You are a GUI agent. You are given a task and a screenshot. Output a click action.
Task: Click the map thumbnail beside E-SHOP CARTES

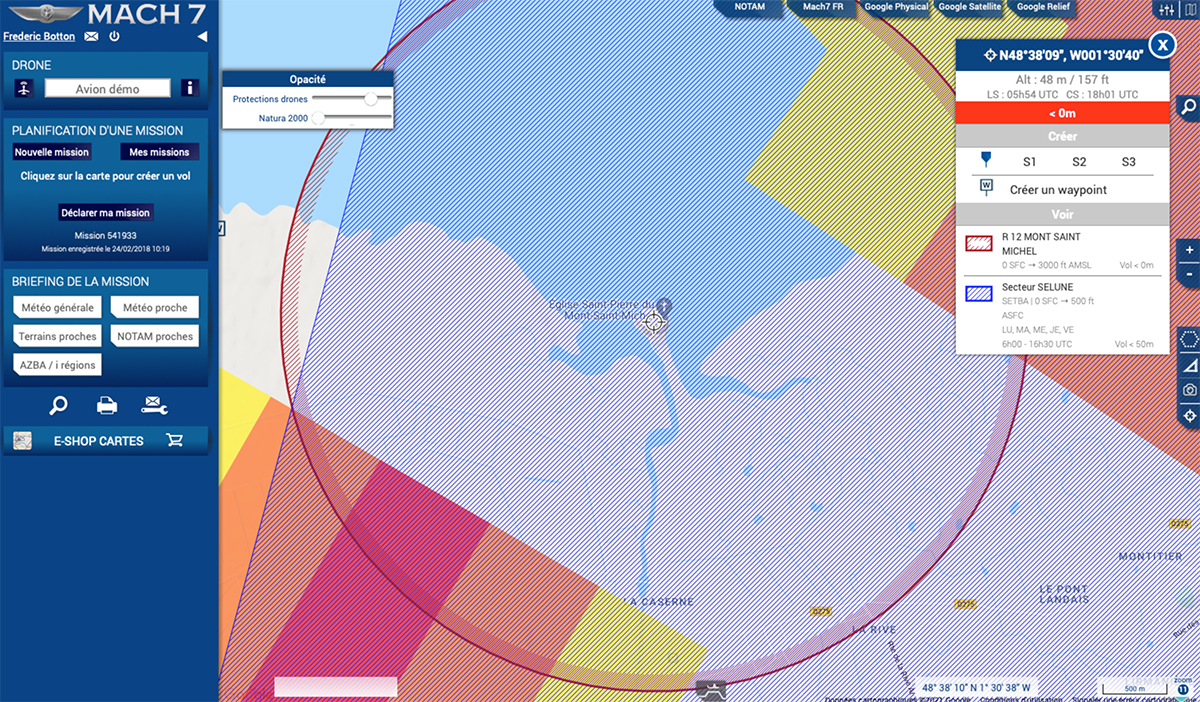coord(24,441)
